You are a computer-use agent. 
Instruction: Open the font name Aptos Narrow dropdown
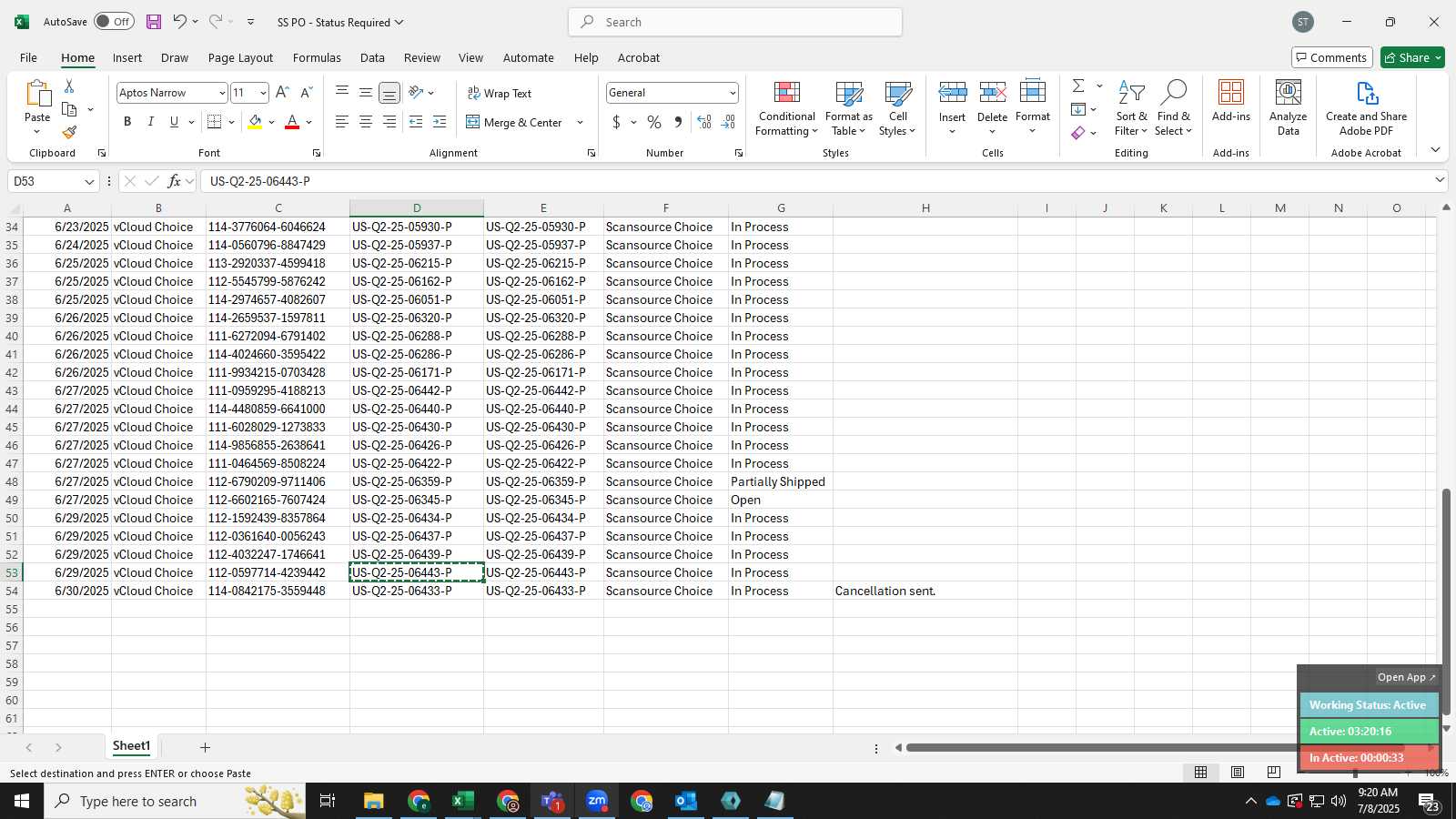tap(221, 93)
